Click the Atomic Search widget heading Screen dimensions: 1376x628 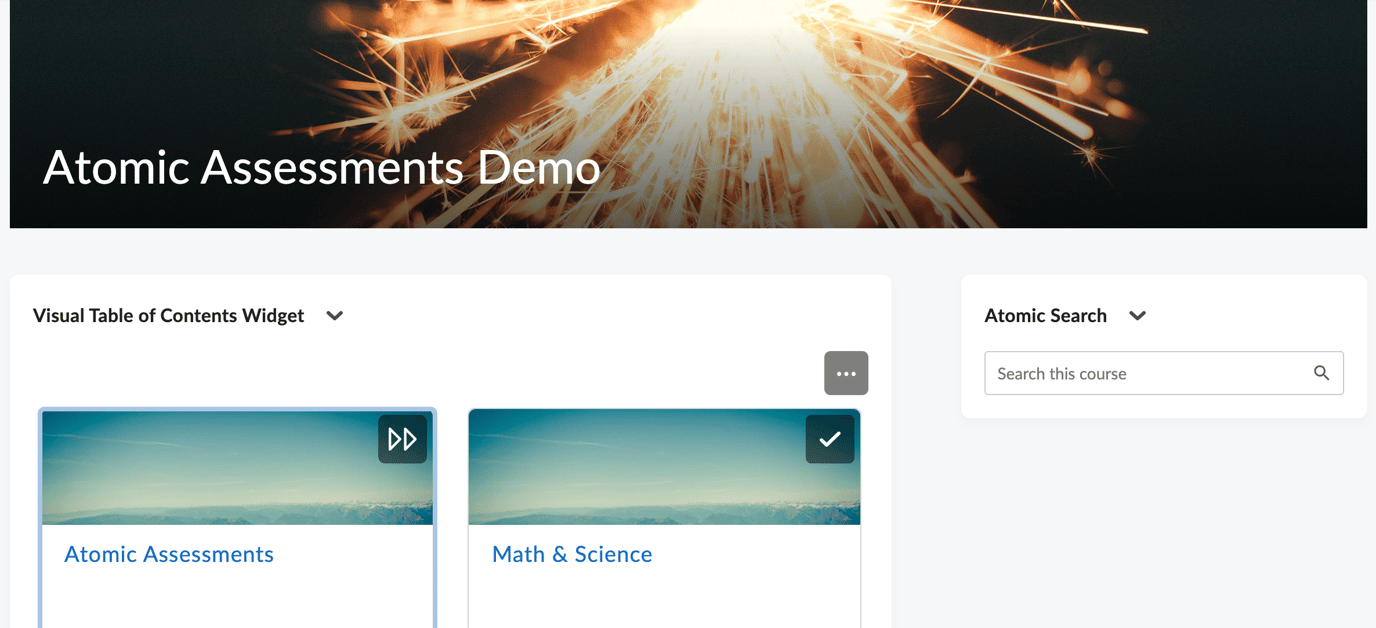[1045, 315]
